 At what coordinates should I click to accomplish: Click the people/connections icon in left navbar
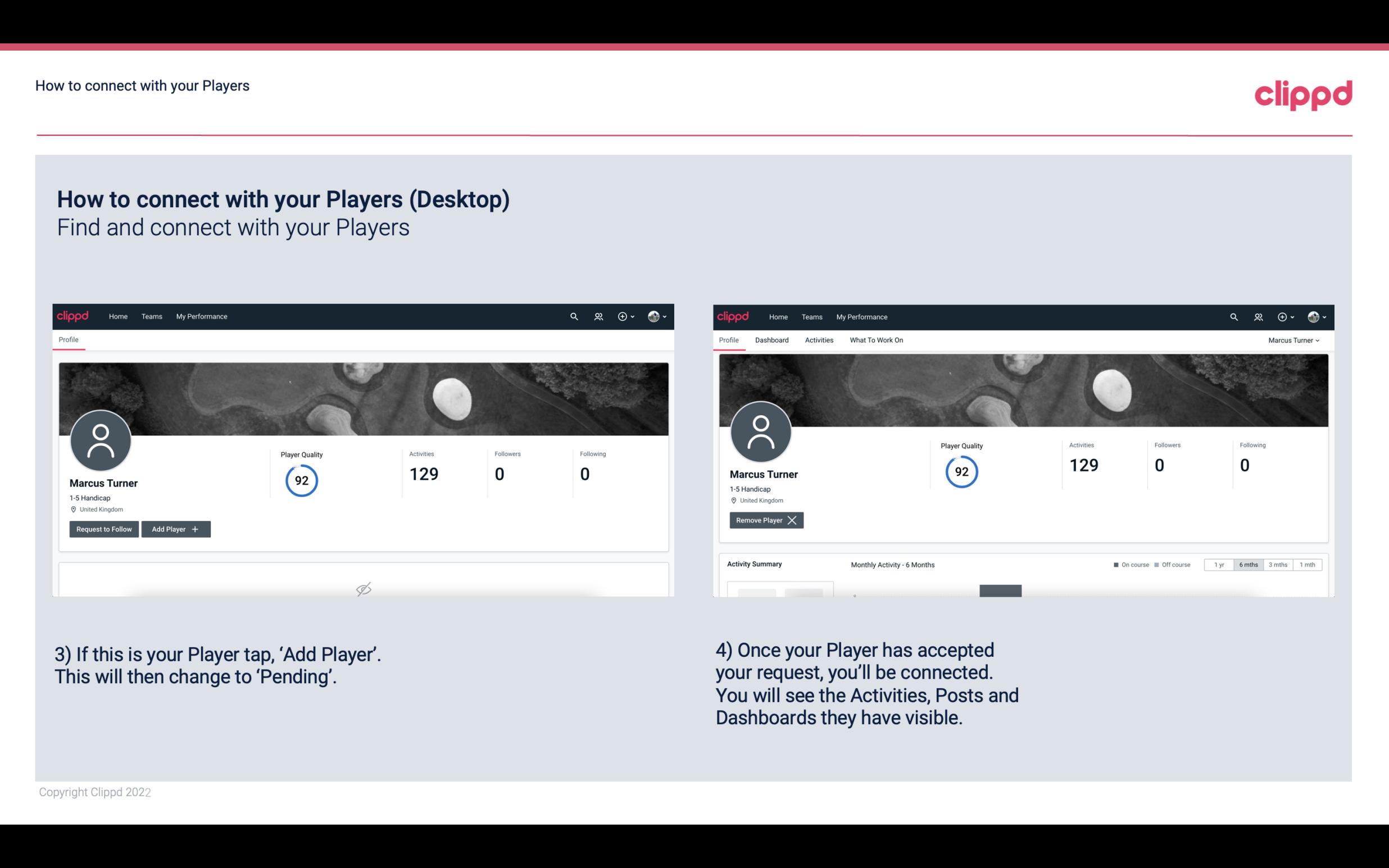[597, 316]
